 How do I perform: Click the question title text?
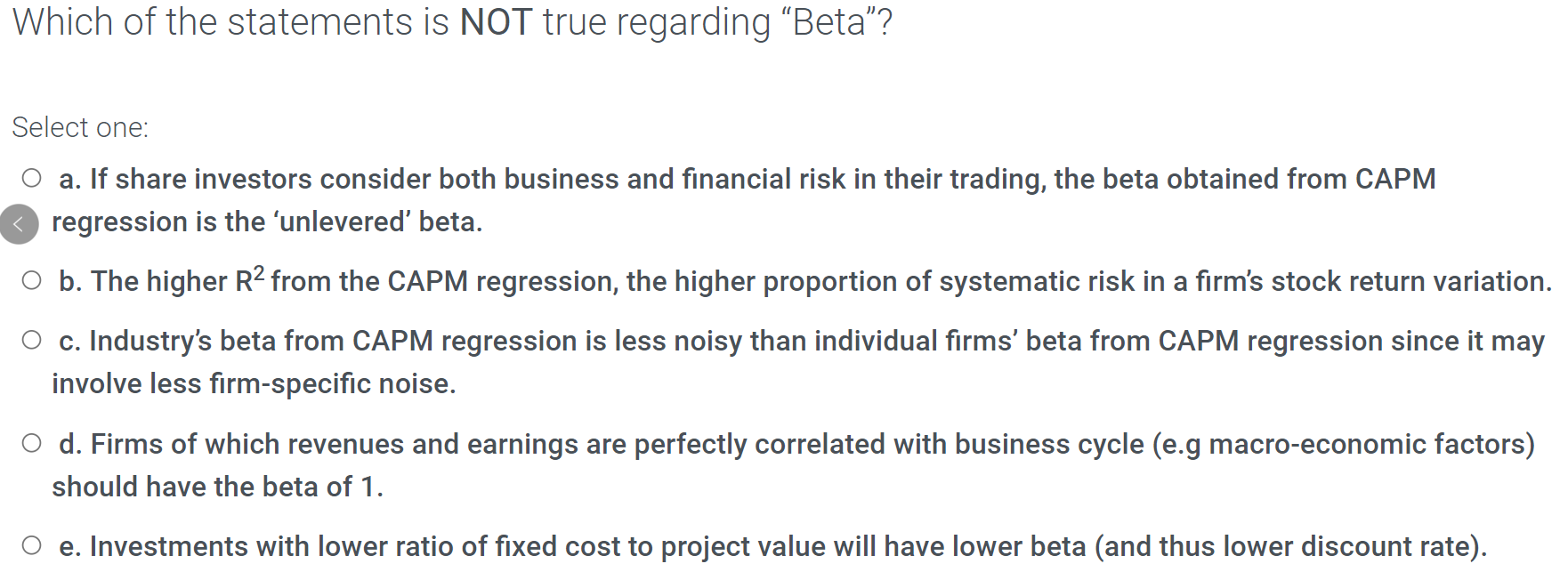pos(445,22)
